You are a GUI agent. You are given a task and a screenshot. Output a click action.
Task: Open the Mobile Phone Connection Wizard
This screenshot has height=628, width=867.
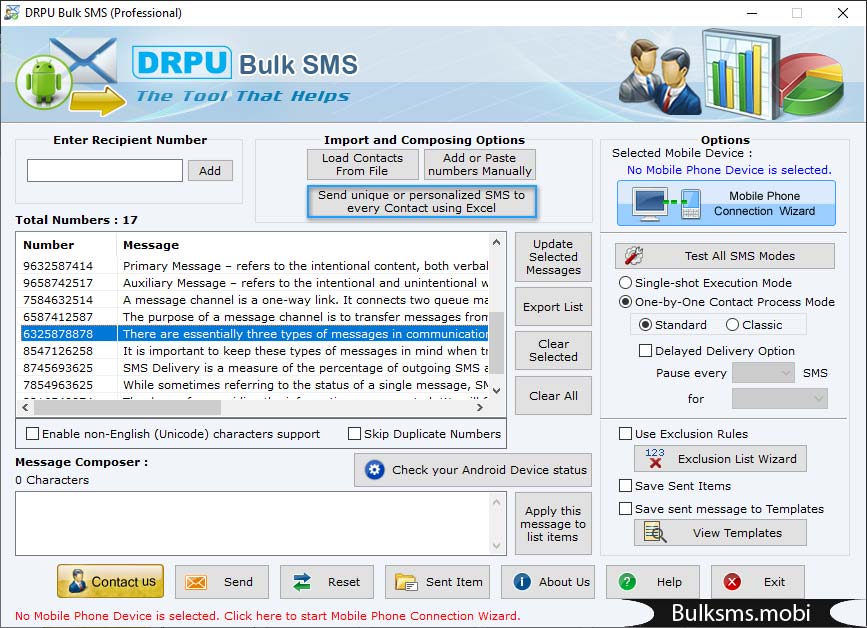pos(725,203)
